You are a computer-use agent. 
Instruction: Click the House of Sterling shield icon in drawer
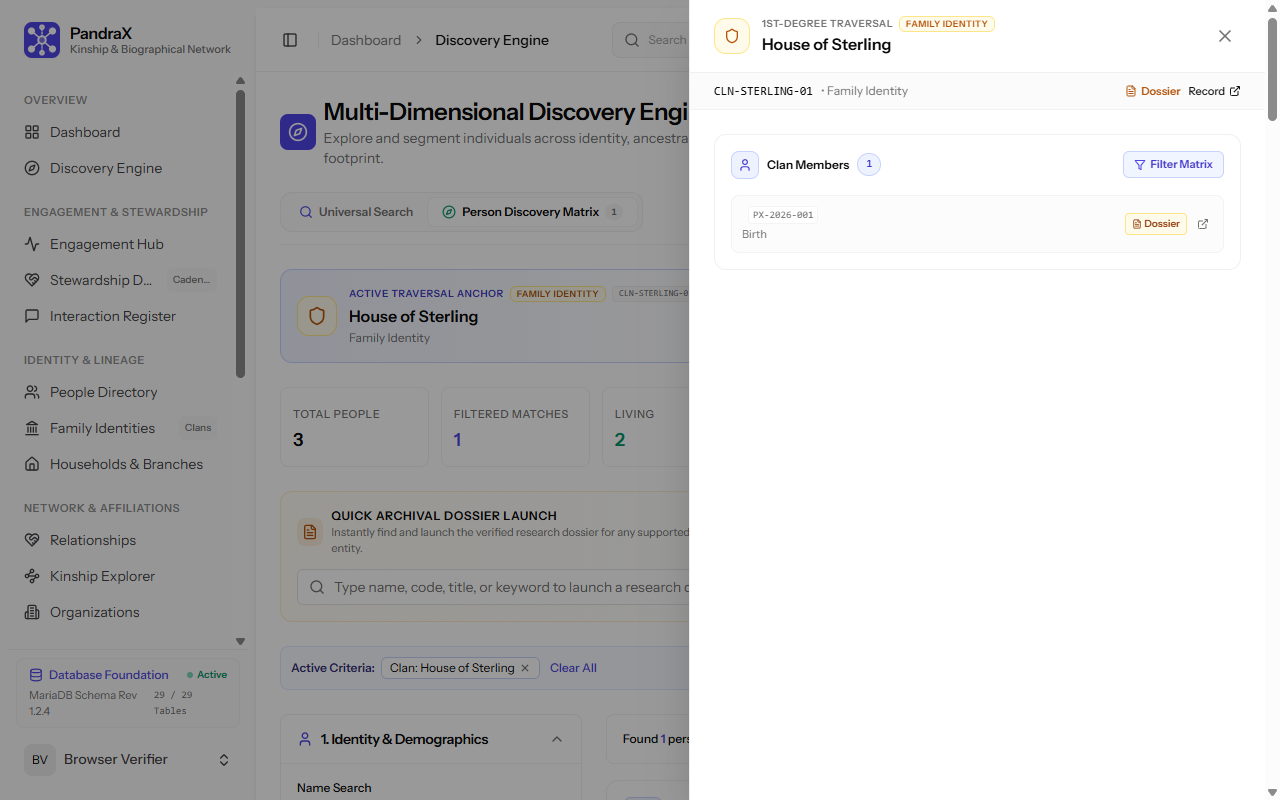(x=732, y=36)
